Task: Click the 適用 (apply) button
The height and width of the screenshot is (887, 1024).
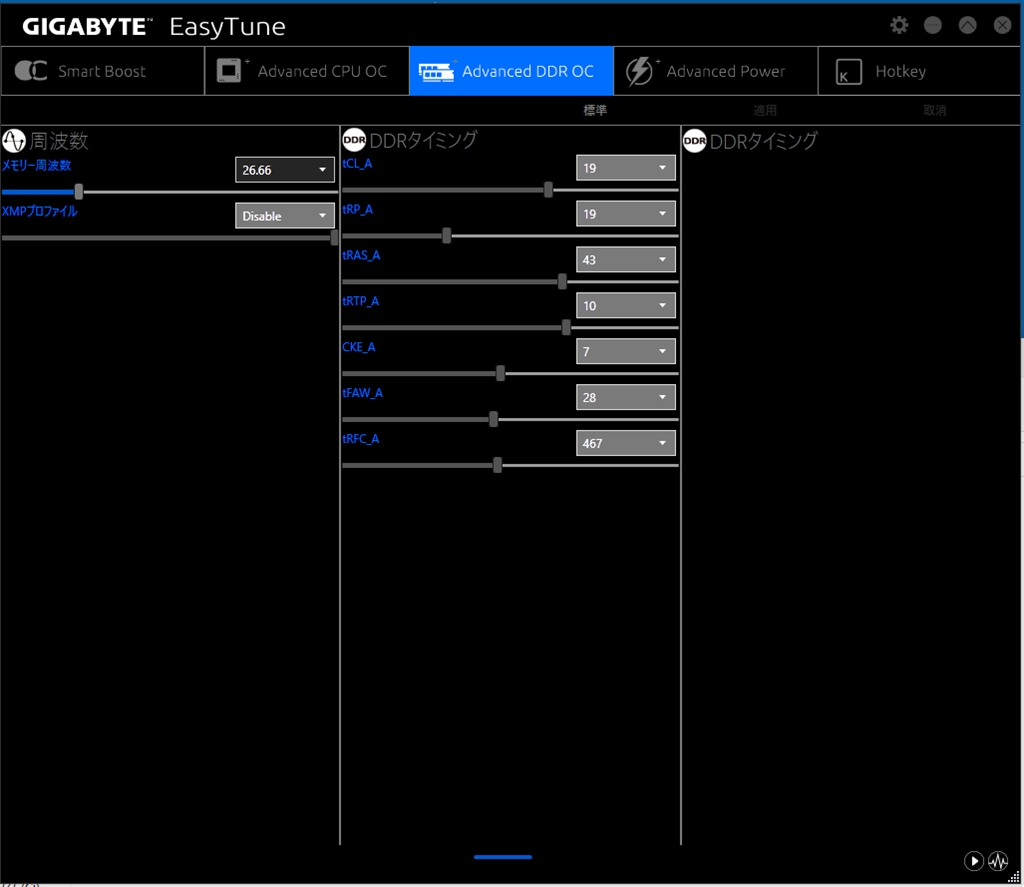Action: coord(765,110)
